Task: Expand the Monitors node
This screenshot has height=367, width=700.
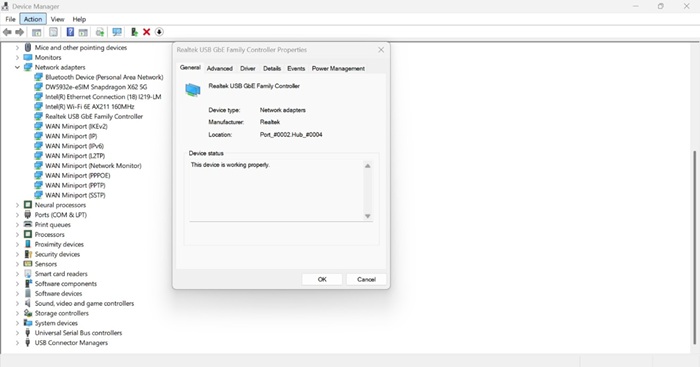Action: pos(17,58)
